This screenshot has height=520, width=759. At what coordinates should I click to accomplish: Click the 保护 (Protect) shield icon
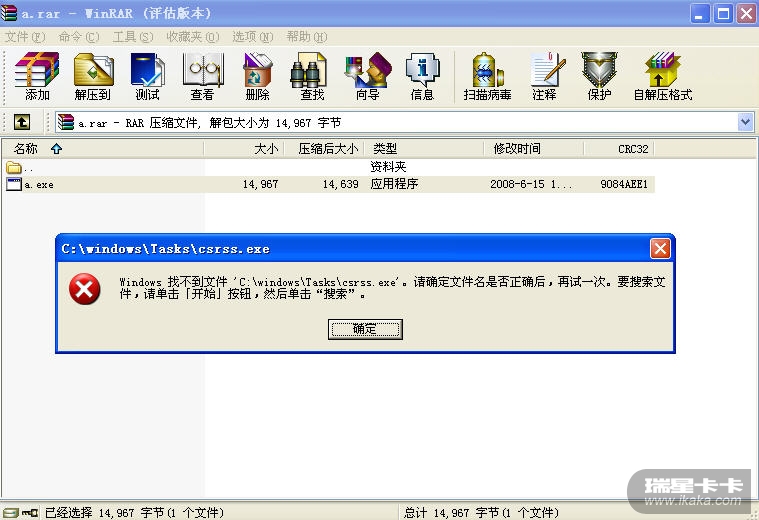(x=599, y=76)
